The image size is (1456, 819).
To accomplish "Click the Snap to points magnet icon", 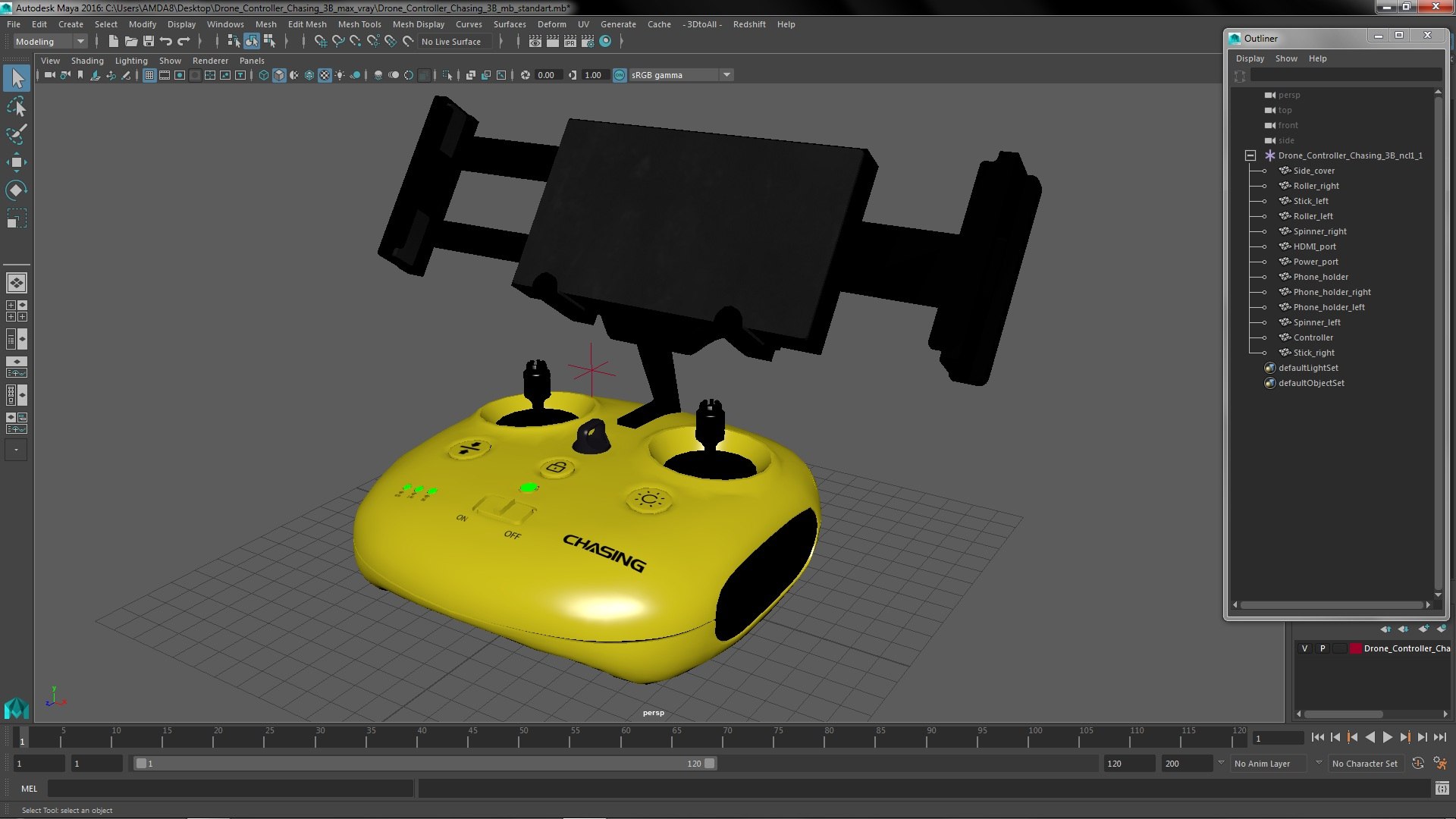I will click(355, 42).
